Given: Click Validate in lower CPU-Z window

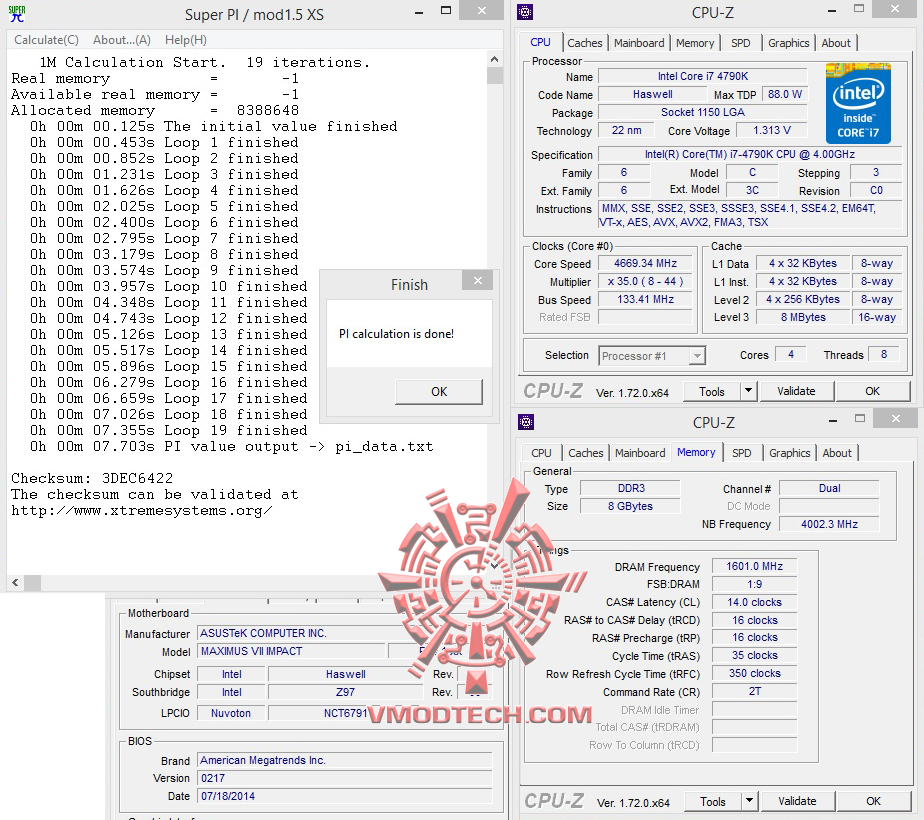Looking at the screenshot, I should [x=797, y=801].
